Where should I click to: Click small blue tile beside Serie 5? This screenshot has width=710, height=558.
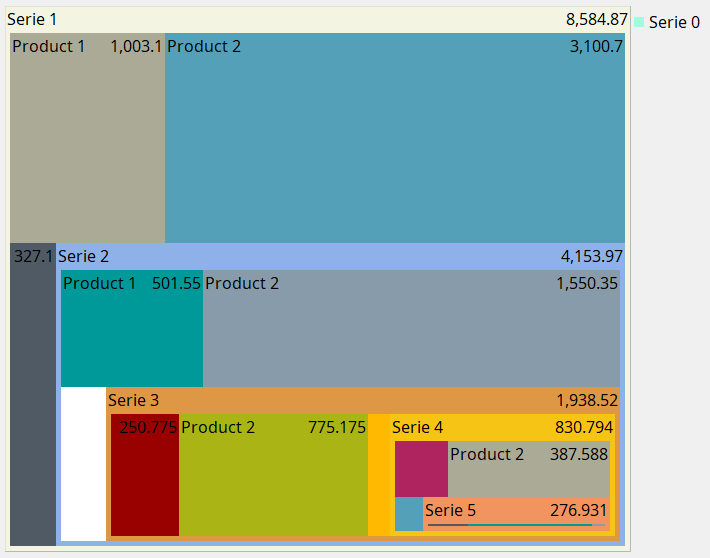pos(409,514)
